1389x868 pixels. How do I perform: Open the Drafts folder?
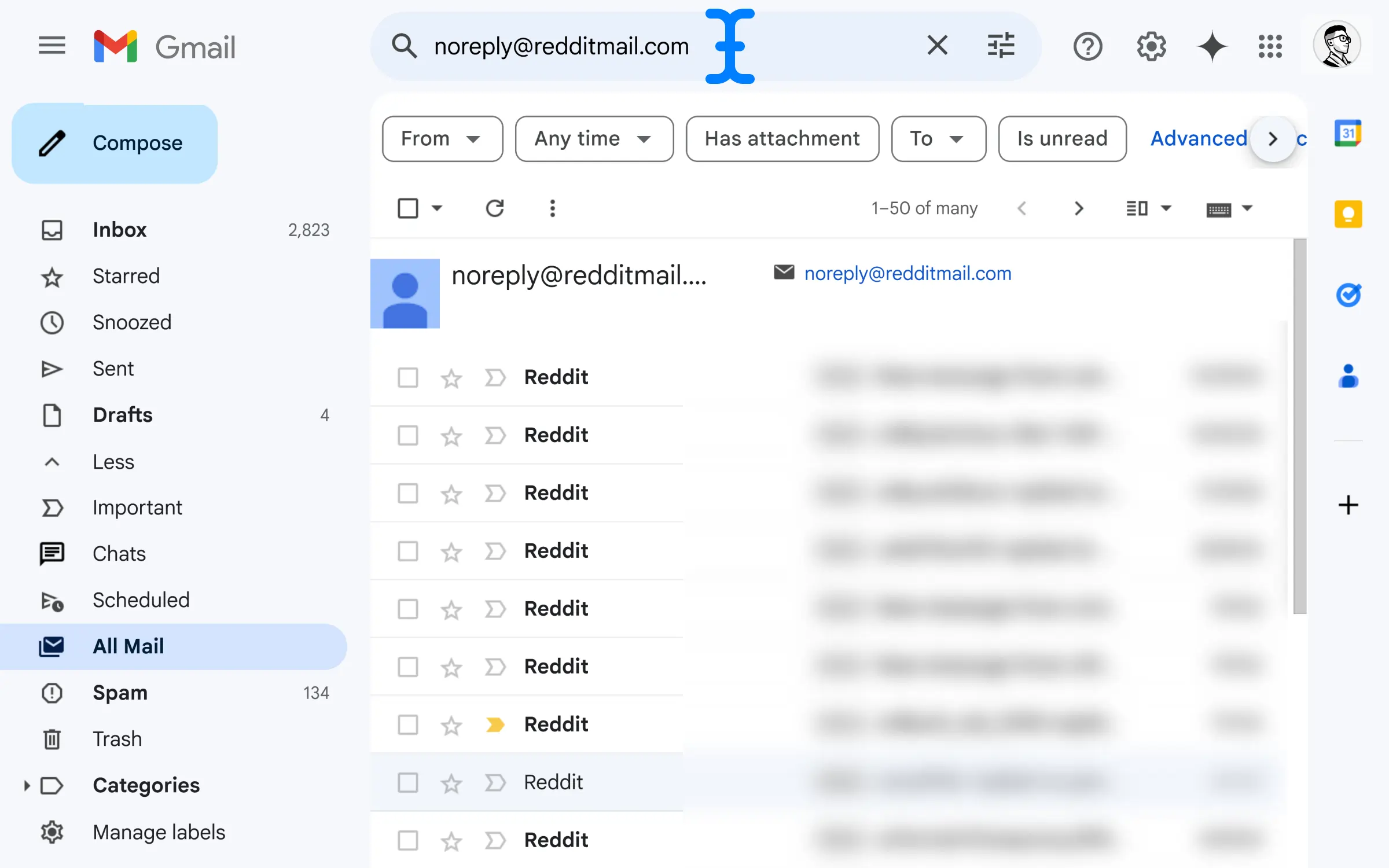click(x=174, y=415)
